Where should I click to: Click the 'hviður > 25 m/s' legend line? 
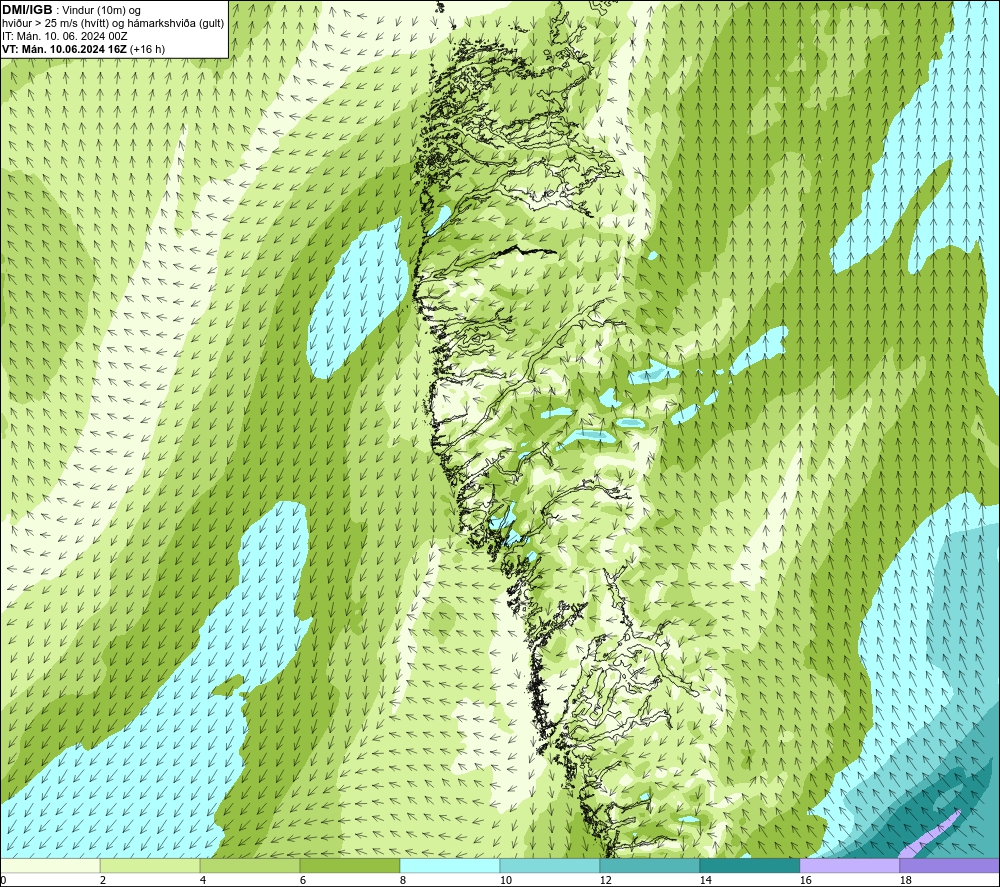click(x=113, y=24)
